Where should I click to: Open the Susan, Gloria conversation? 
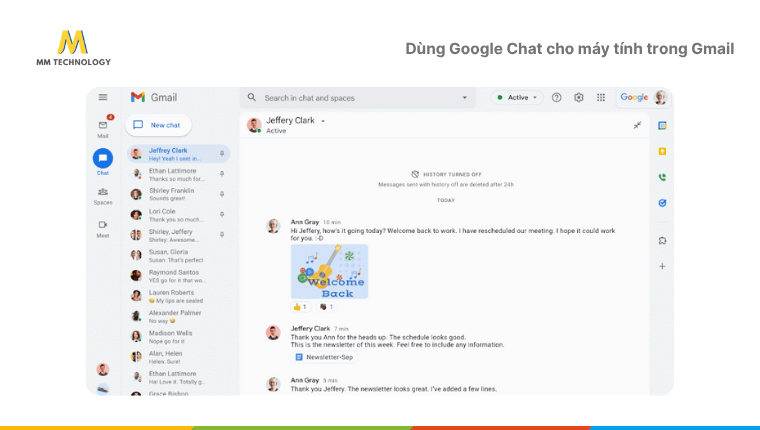[178, 255]
